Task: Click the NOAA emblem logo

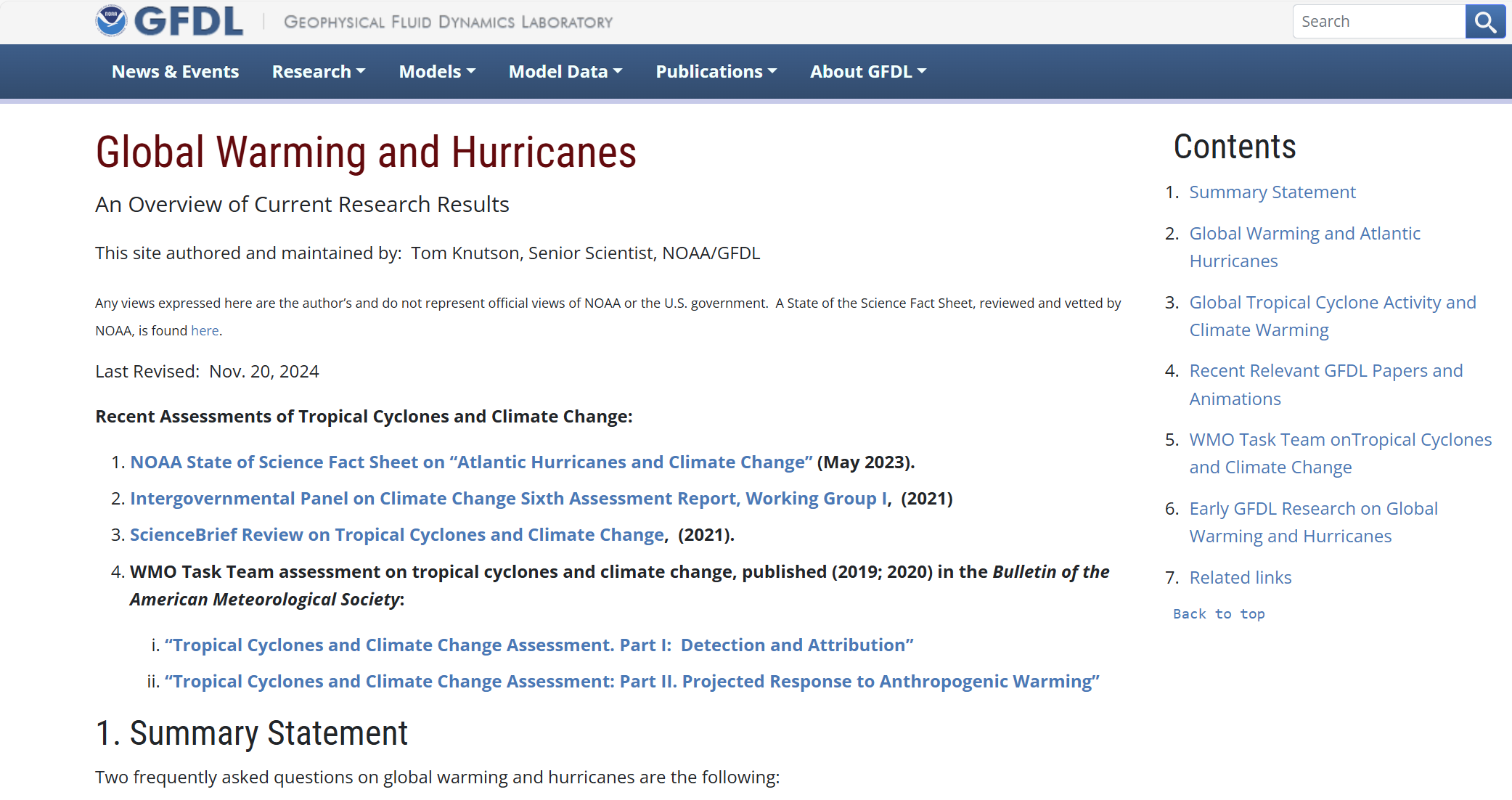Action: click(x=111, y=21)
